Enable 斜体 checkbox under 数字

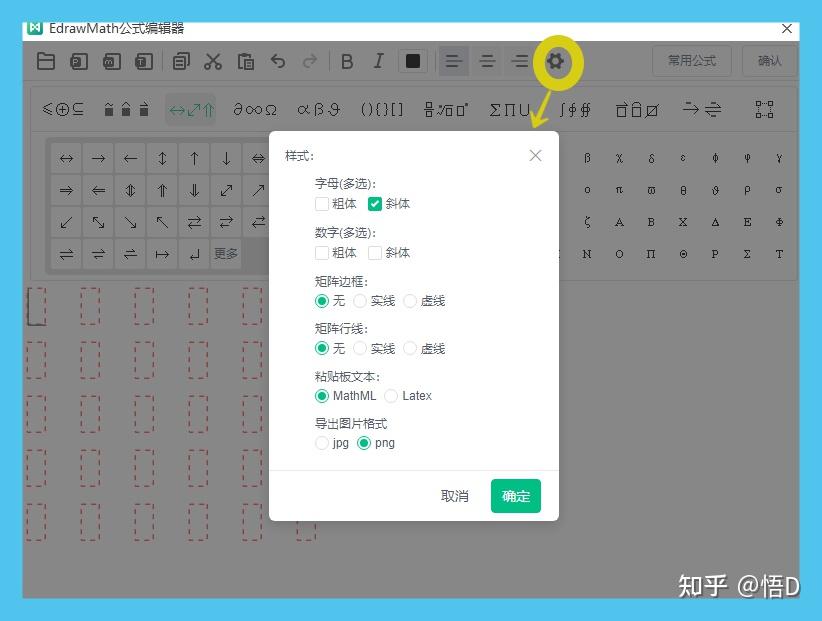(374, 253)
